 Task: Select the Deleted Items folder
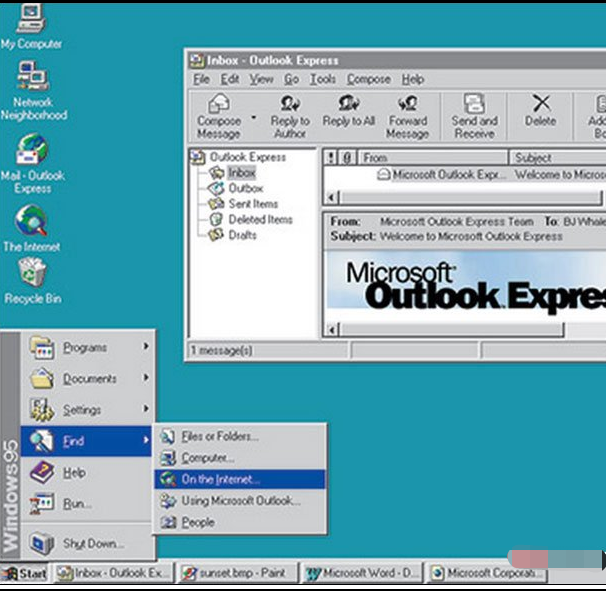(250, 220)
